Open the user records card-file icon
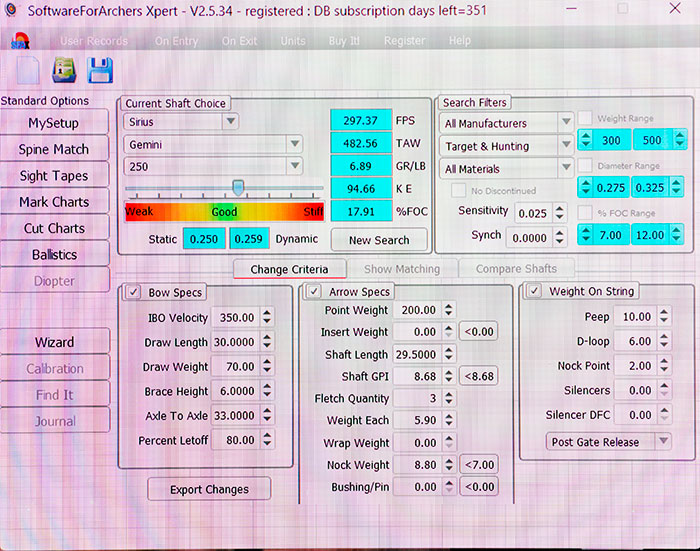This screenshot has width=700, height=551. (x=64, y=70)
